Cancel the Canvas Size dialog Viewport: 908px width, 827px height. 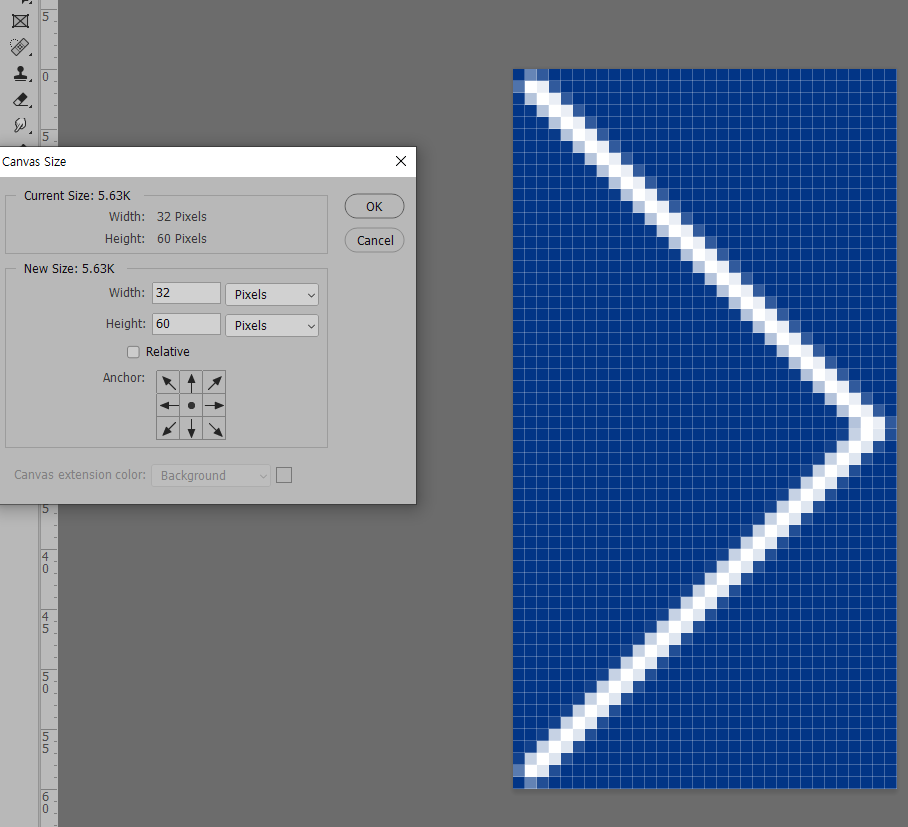click(374, 240)
